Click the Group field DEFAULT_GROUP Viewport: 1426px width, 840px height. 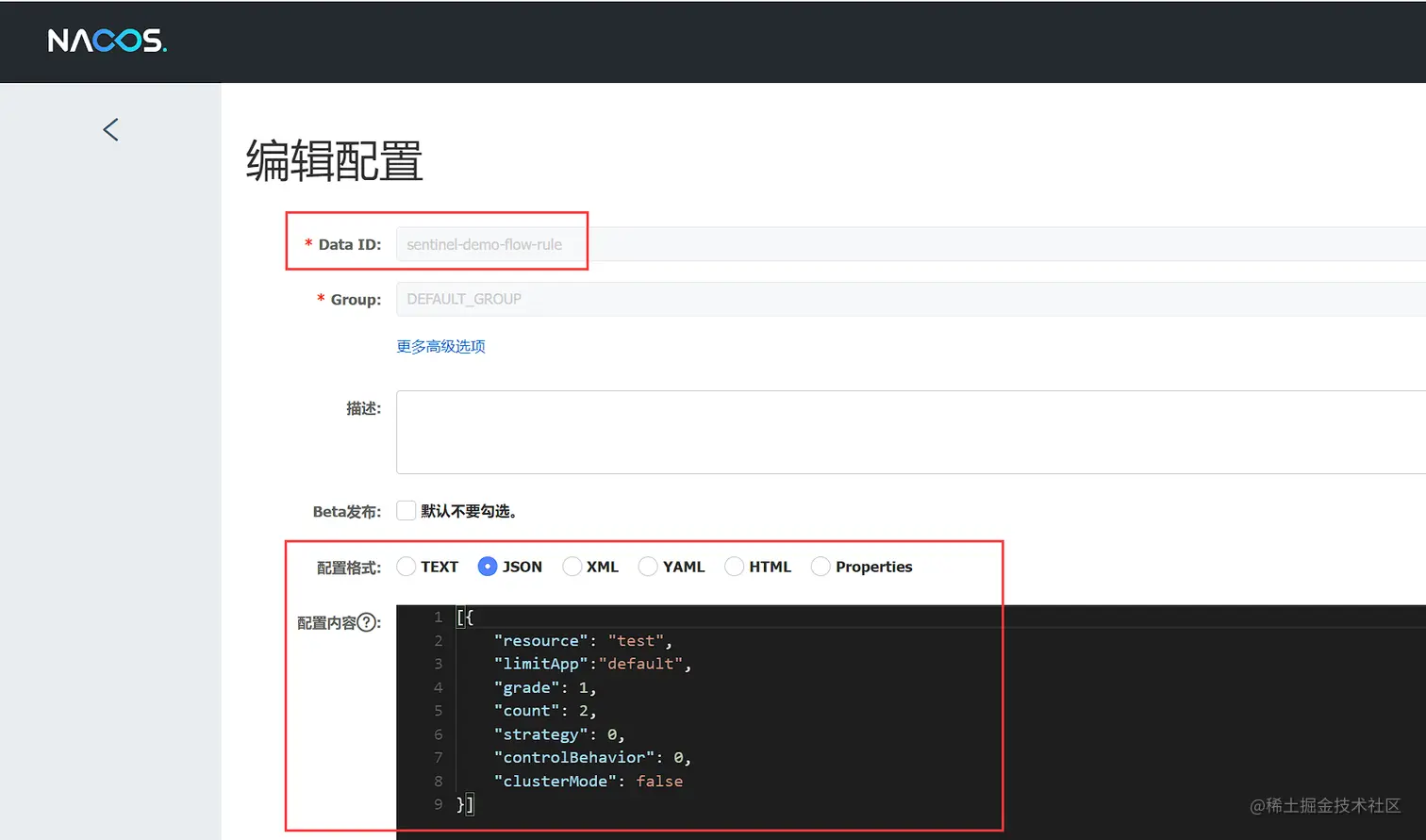click(x=911, y=299)
